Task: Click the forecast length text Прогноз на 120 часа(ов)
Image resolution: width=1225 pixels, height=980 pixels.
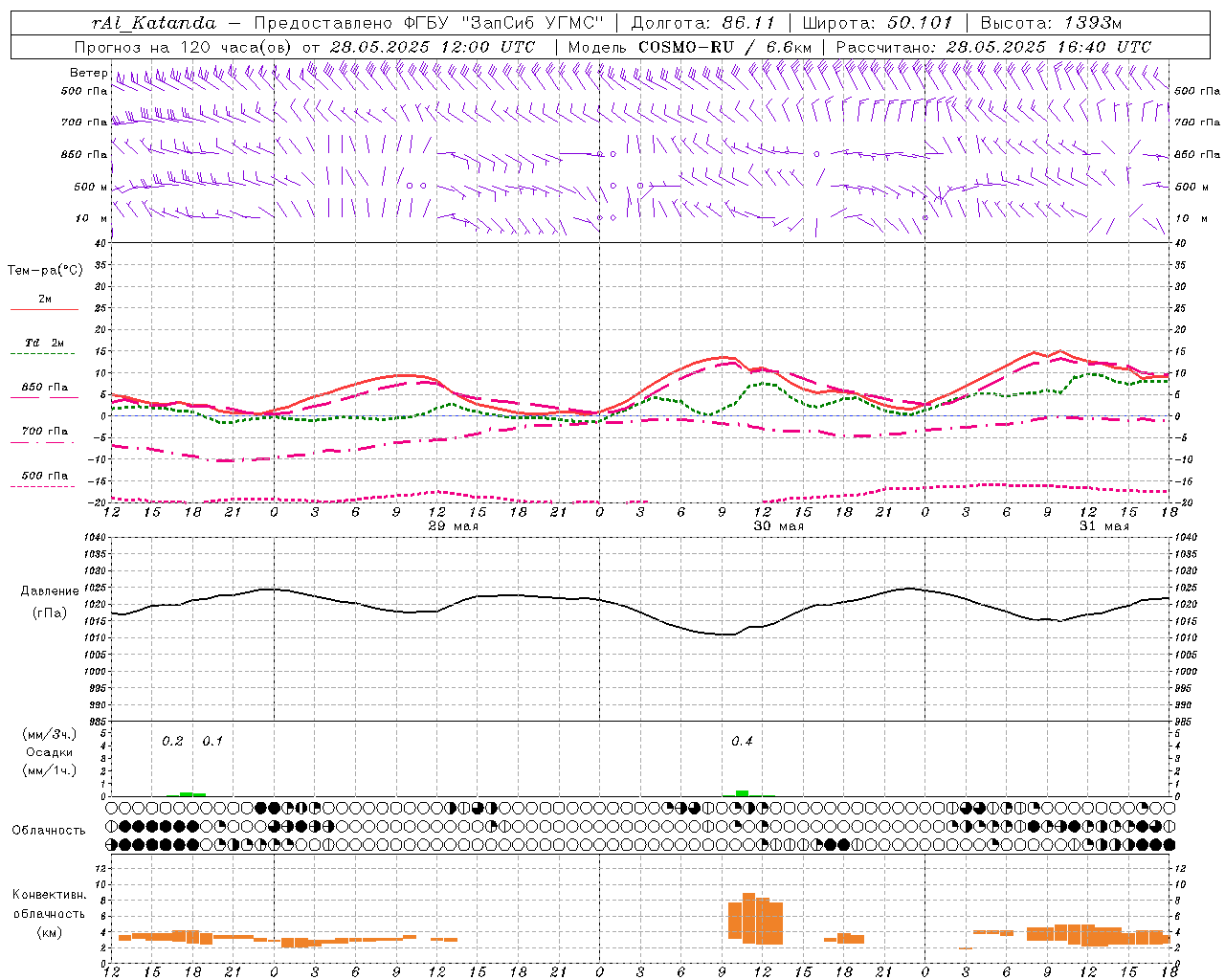Action: pos(185,47)
